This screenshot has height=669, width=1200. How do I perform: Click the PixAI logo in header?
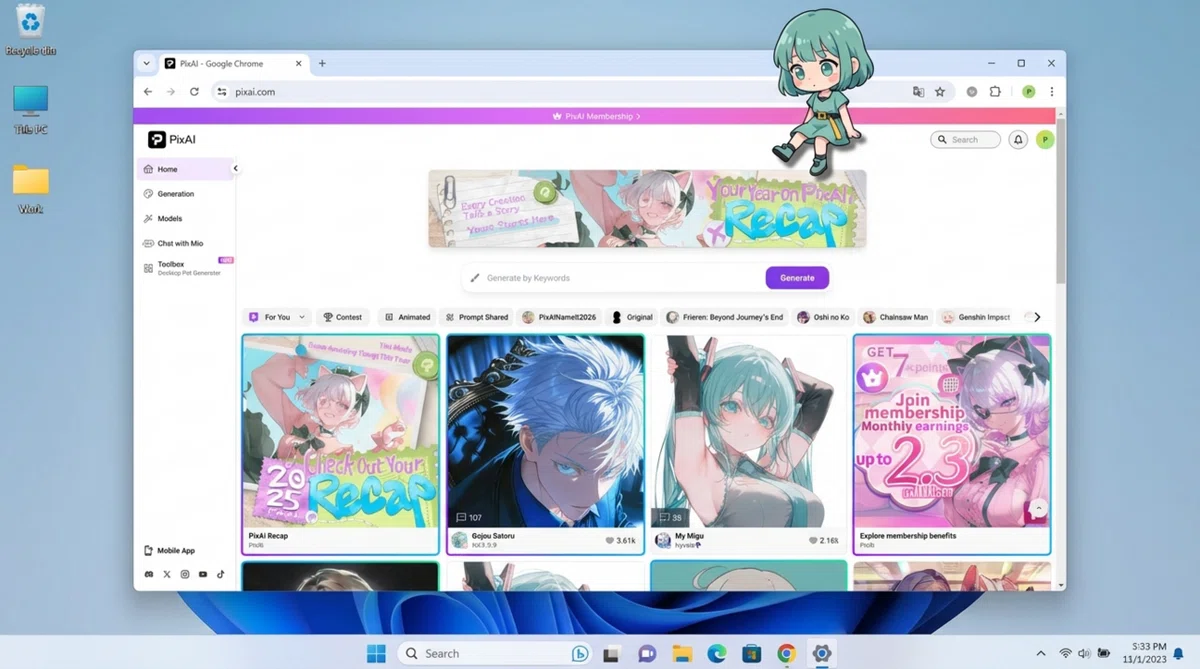[172, 140]
